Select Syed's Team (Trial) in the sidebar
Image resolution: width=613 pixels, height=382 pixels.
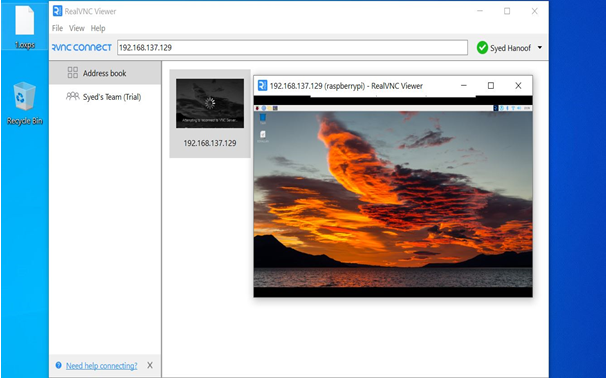click(105, 97)
